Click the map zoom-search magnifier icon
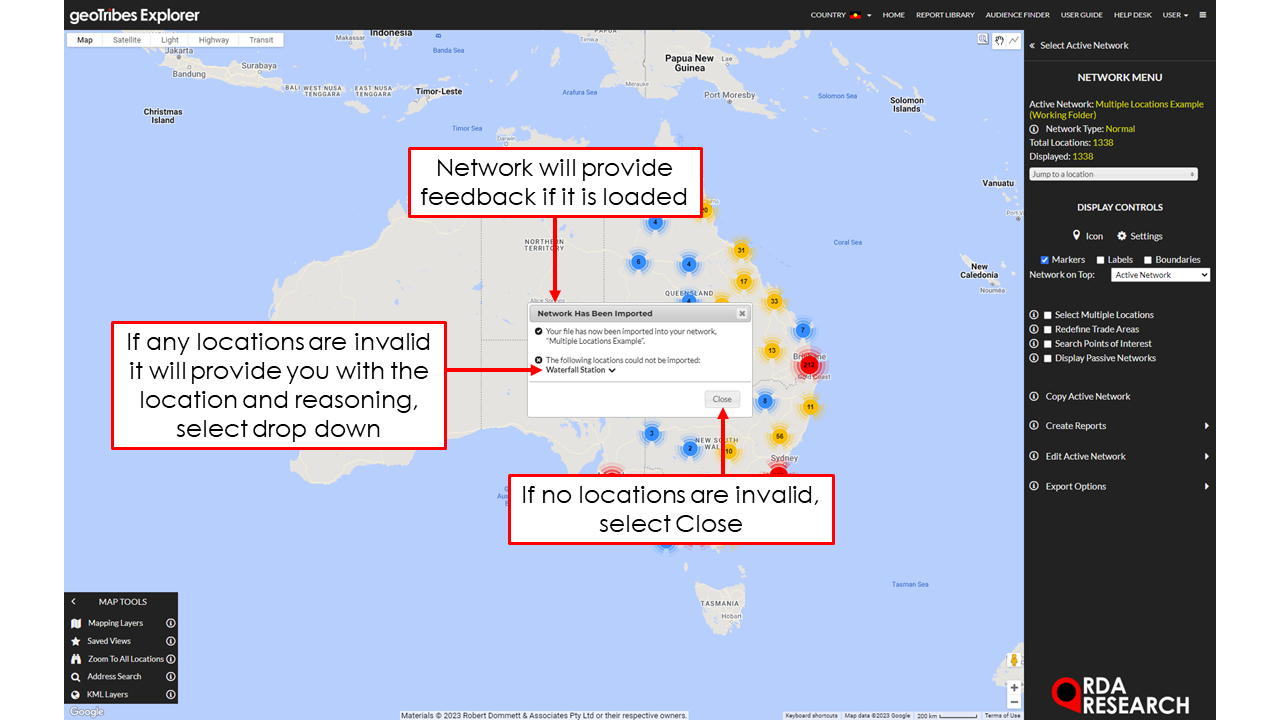This screenshot has width=1280, height=720. 983,40
